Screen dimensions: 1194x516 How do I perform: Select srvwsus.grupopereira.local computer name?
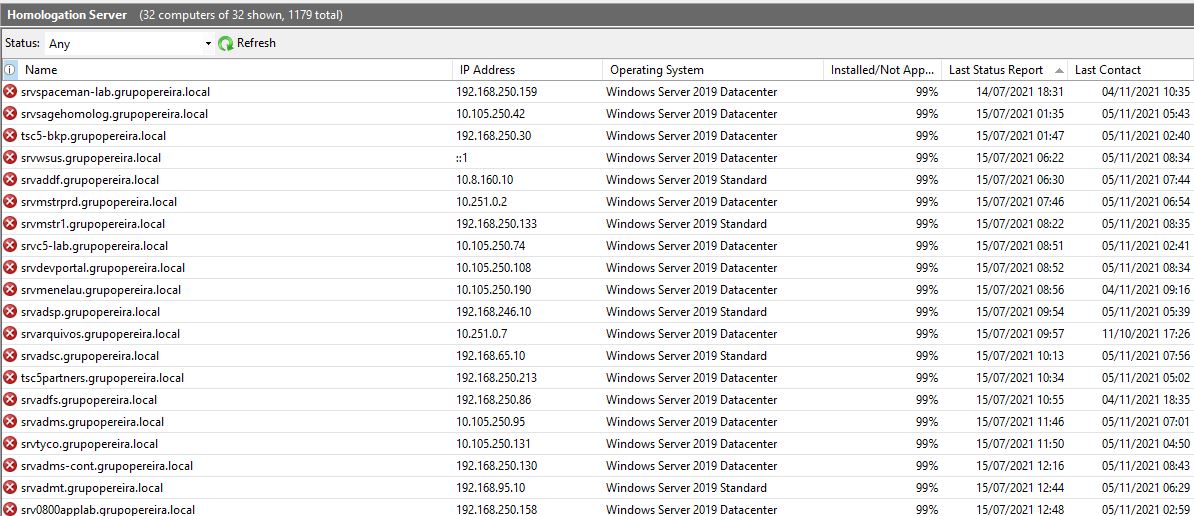tap(91, 158)
